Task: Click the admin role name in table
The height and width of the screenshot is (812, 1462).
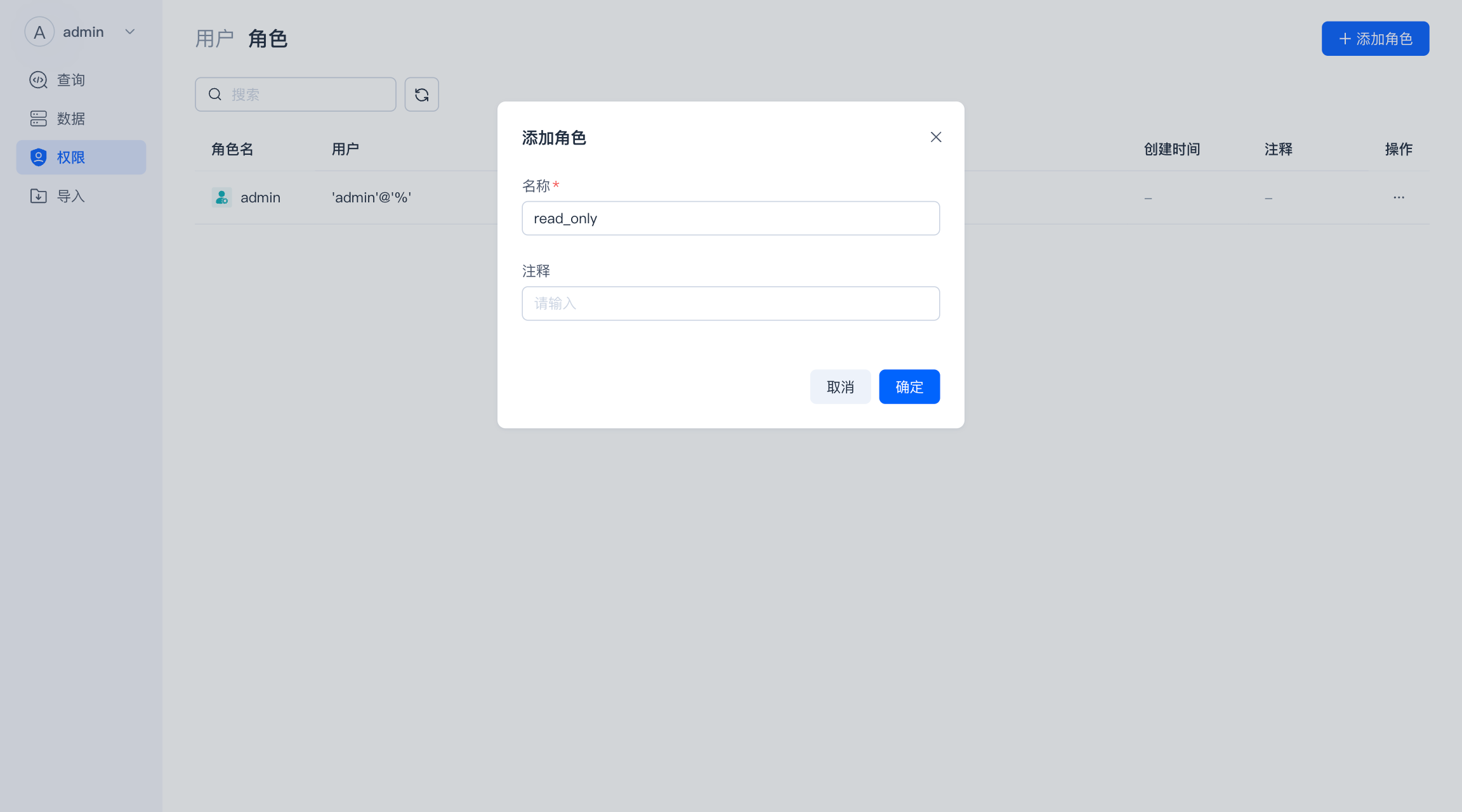Action: tap(260, 197)
